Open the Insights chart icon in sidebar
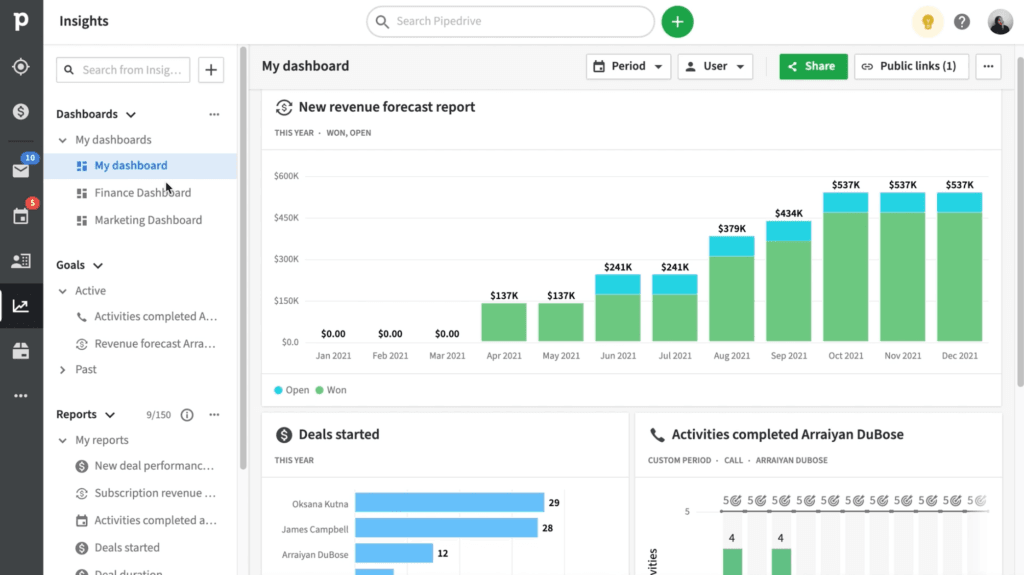The width and height of the screenshot is (1024, 575). click(x=21, y=306)
